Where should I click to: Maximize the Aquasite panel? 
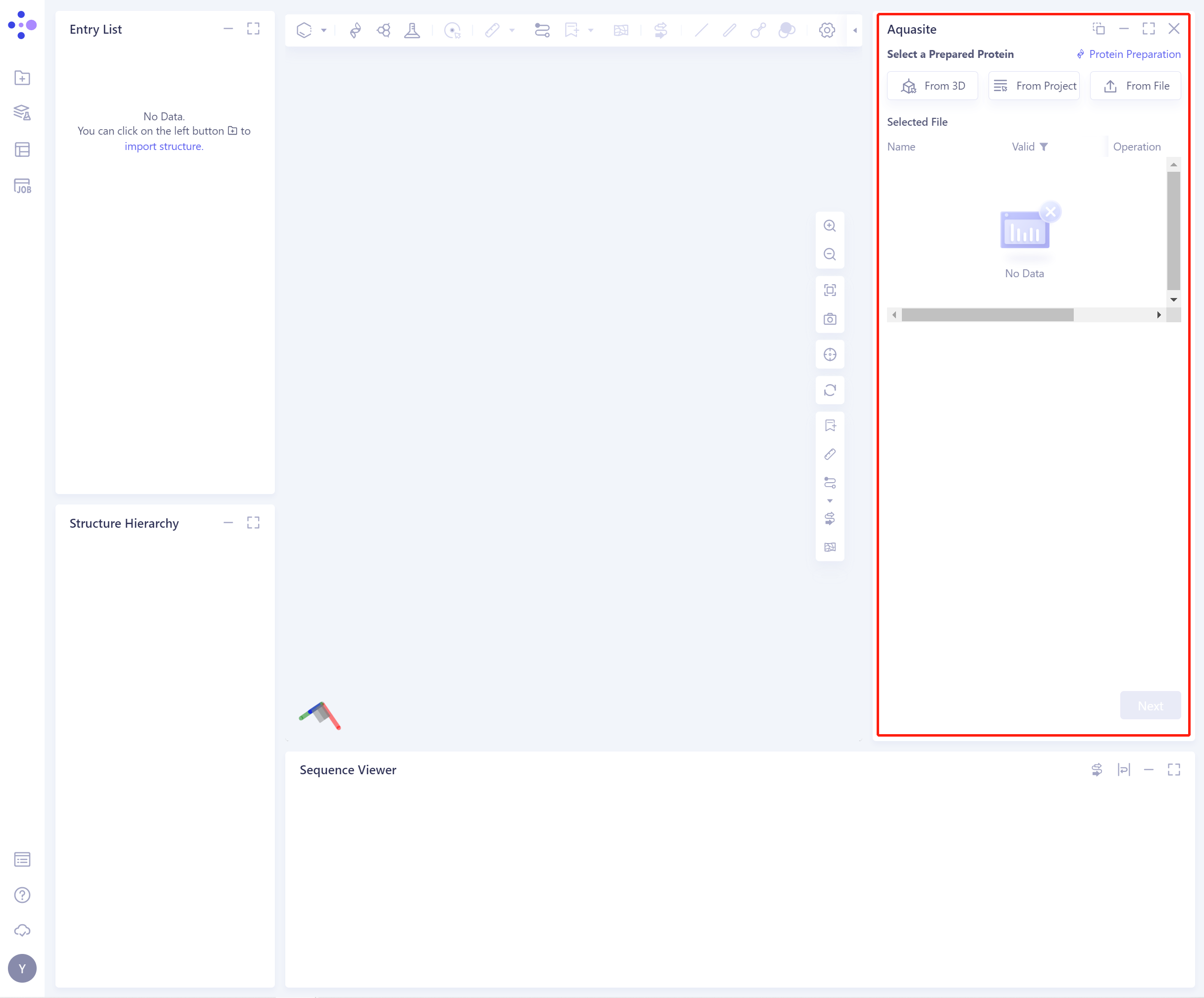[1149, 29]
